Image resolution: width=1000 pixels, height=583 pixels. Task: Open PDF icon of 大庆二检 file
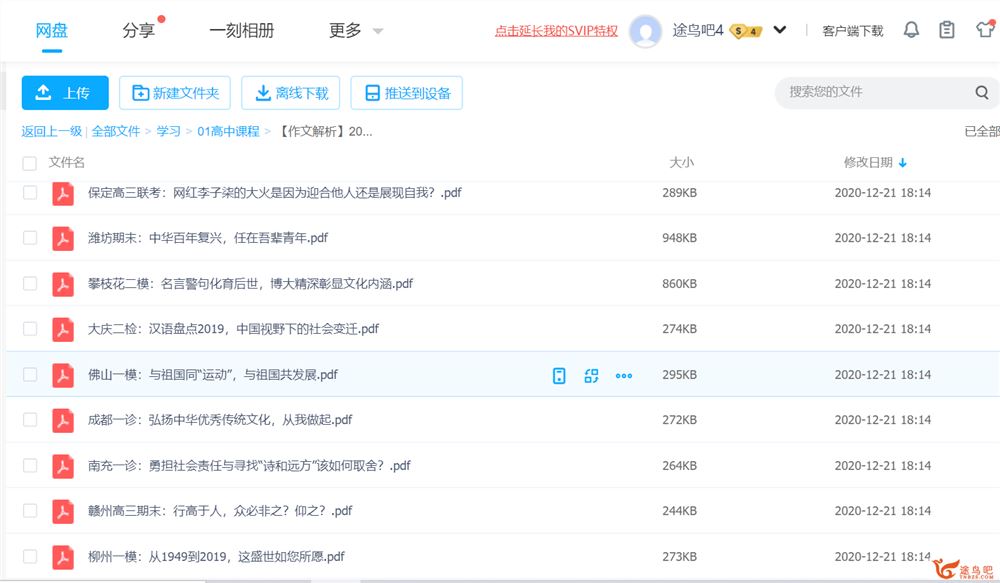pos(62,329)
